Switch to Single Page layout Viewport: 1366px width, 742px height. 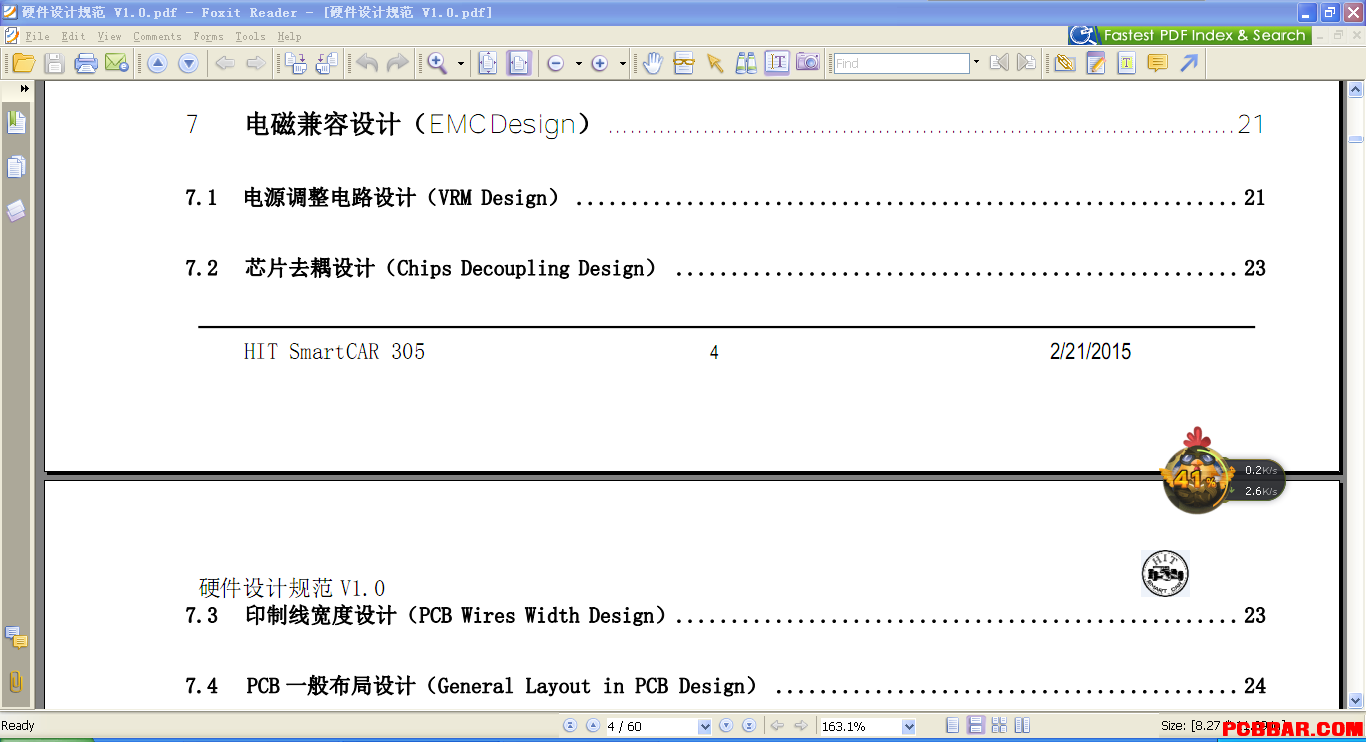(953, 726)
